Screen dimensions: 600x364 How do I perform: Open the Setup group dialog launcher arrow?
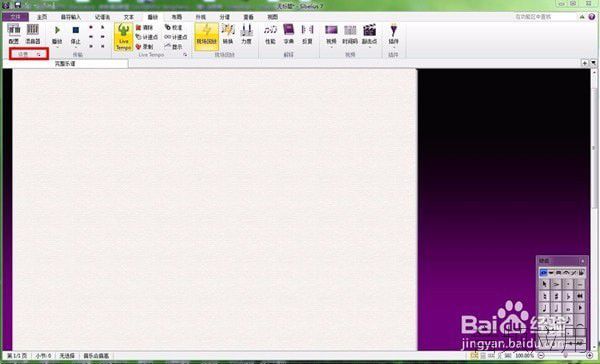click(39, 54)
